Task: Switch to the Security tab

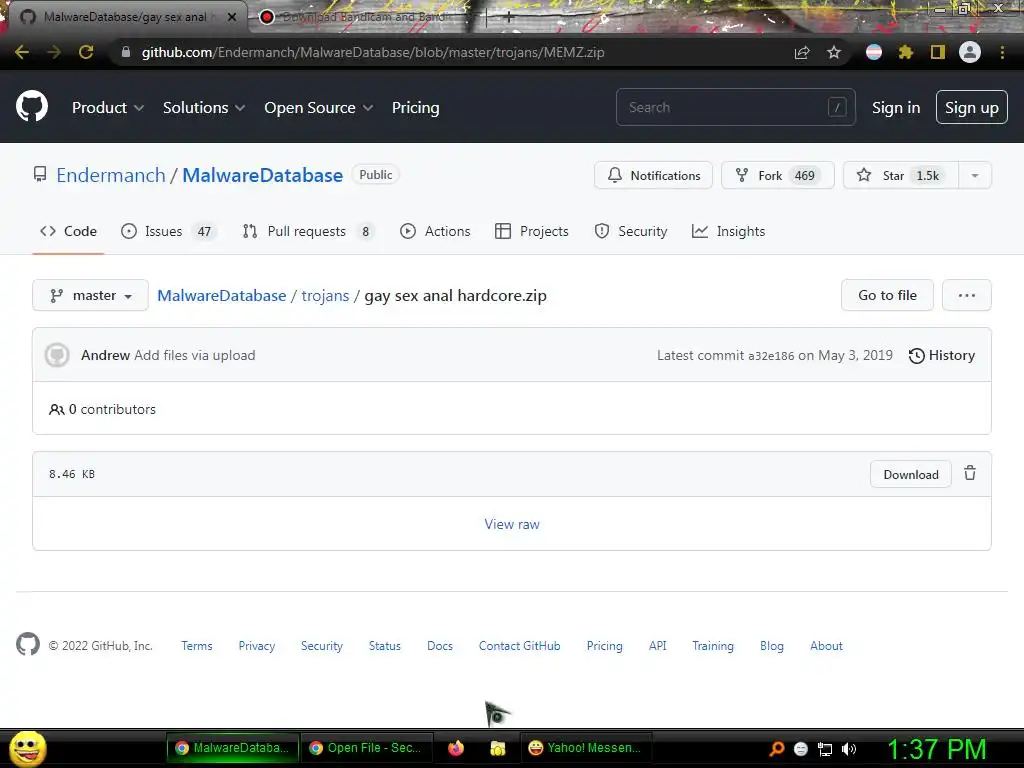Action: [631, 231]
